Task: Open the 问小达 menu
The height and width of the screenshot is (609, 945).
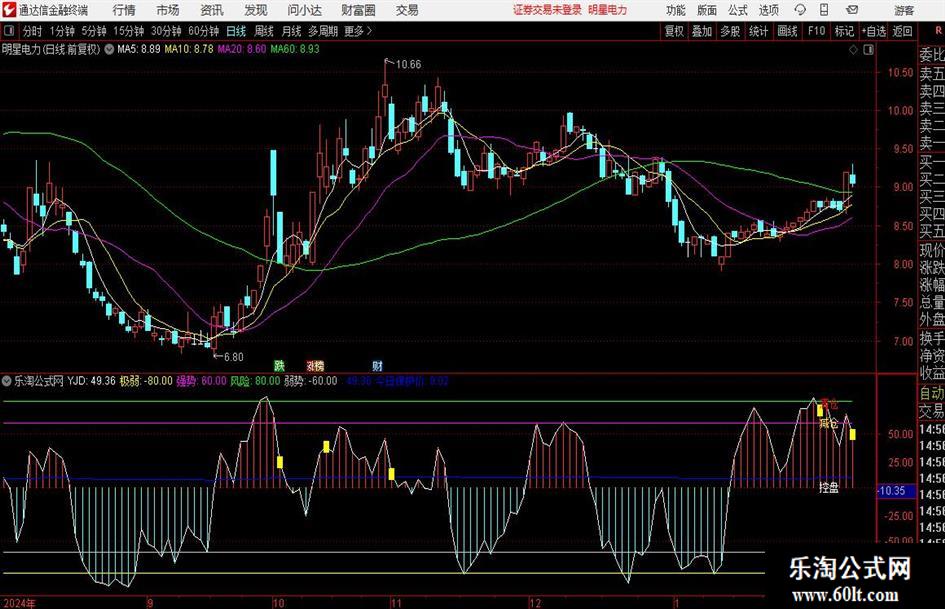Action: pyautogui.click(x=304, y=10)
